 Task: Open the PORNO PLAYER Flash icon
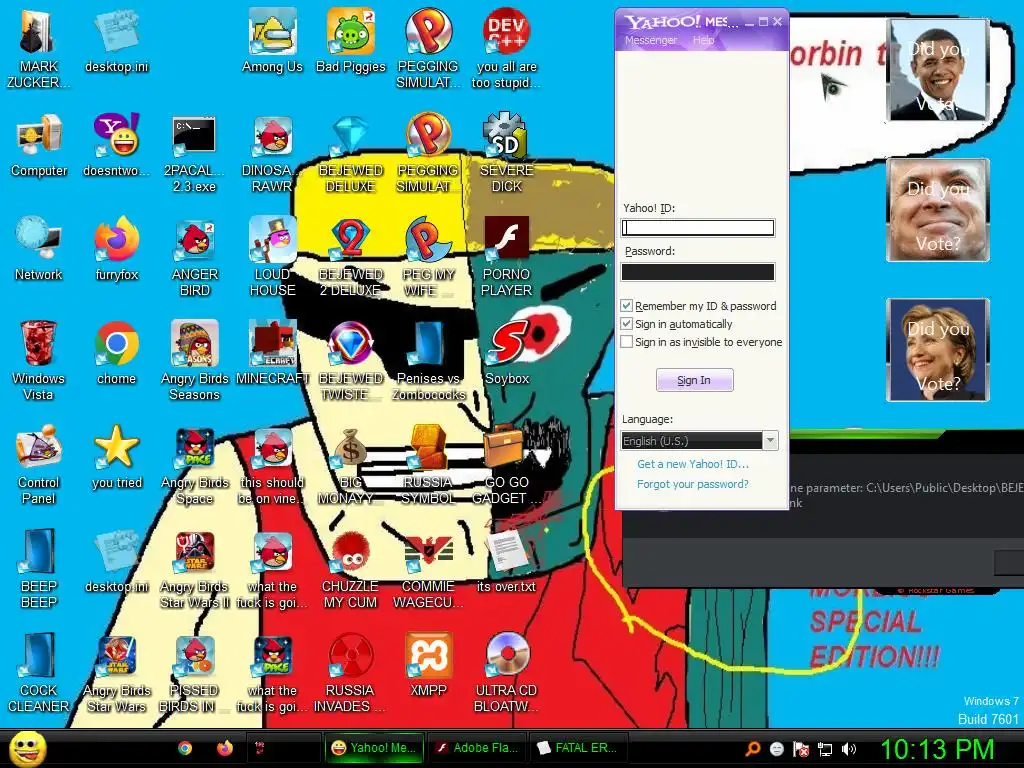click(x=507, y=257)
